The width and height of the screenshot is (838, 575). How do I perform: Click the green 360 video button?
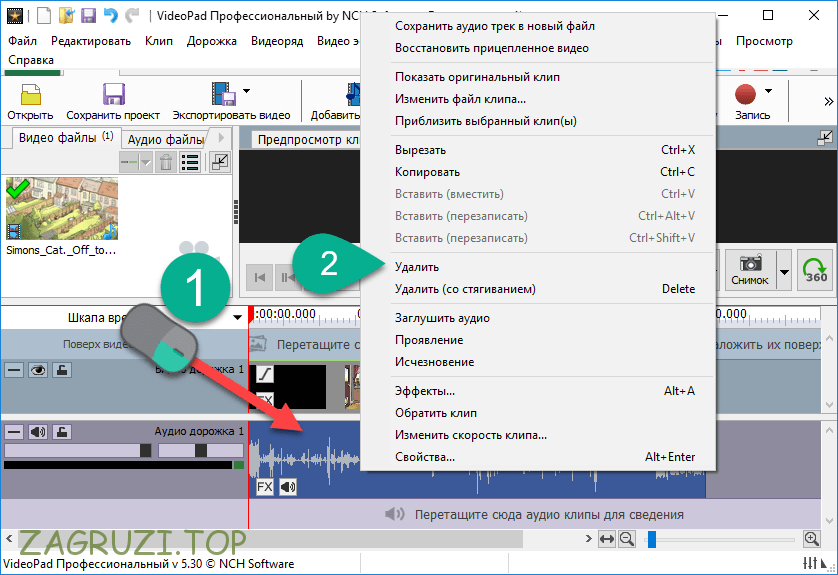(815, 270)
